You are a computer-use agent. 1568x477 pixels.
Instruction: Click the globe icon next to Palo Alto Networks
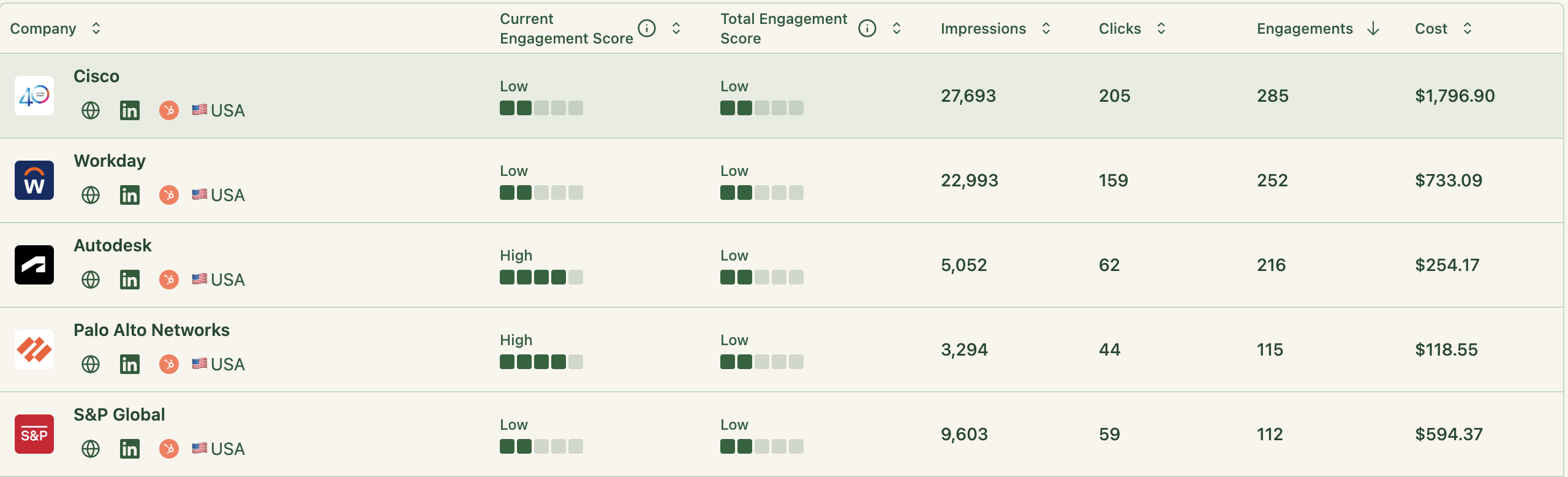click(91, 364)
